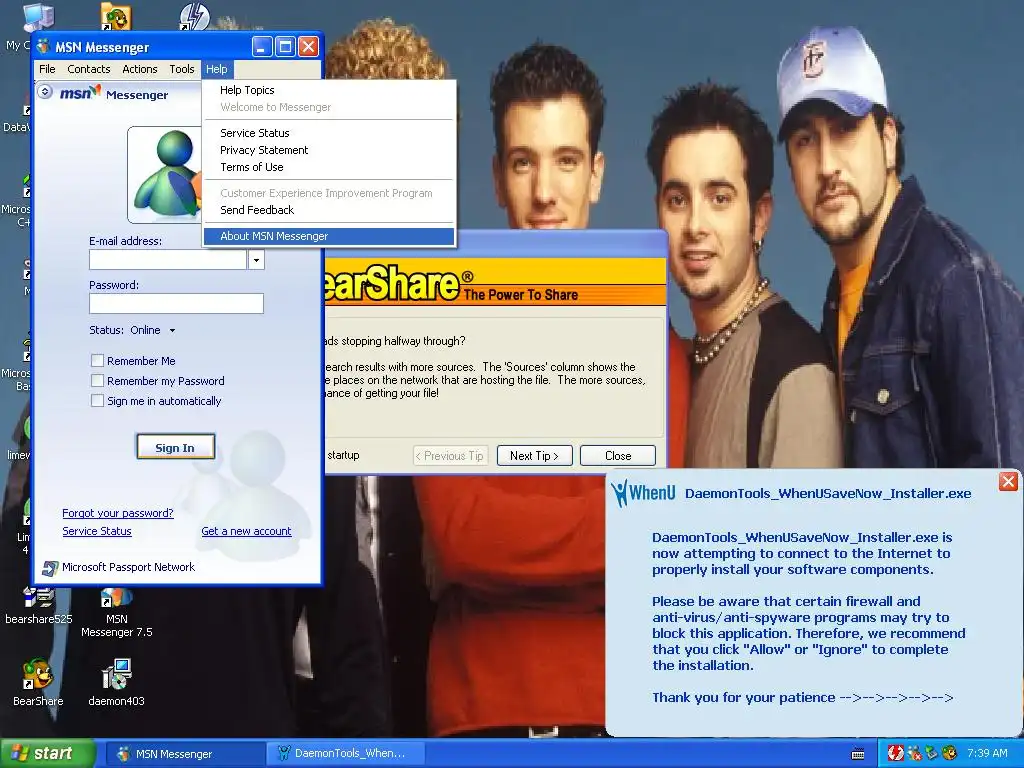Click the WhenU popup installer filename title
This screenshot has height=768, width=1024.
(827, 494)
